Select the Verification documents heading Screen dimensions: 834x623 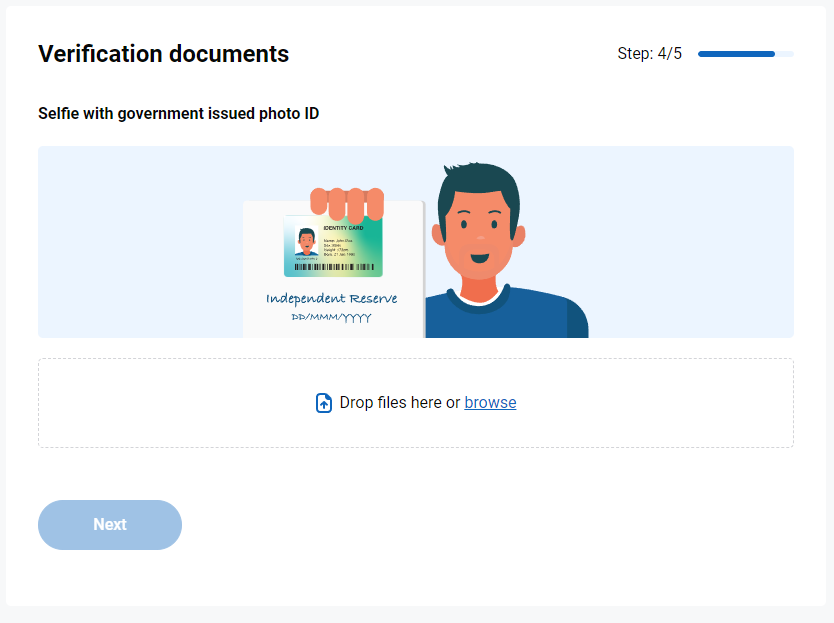(x=163, y=54)
